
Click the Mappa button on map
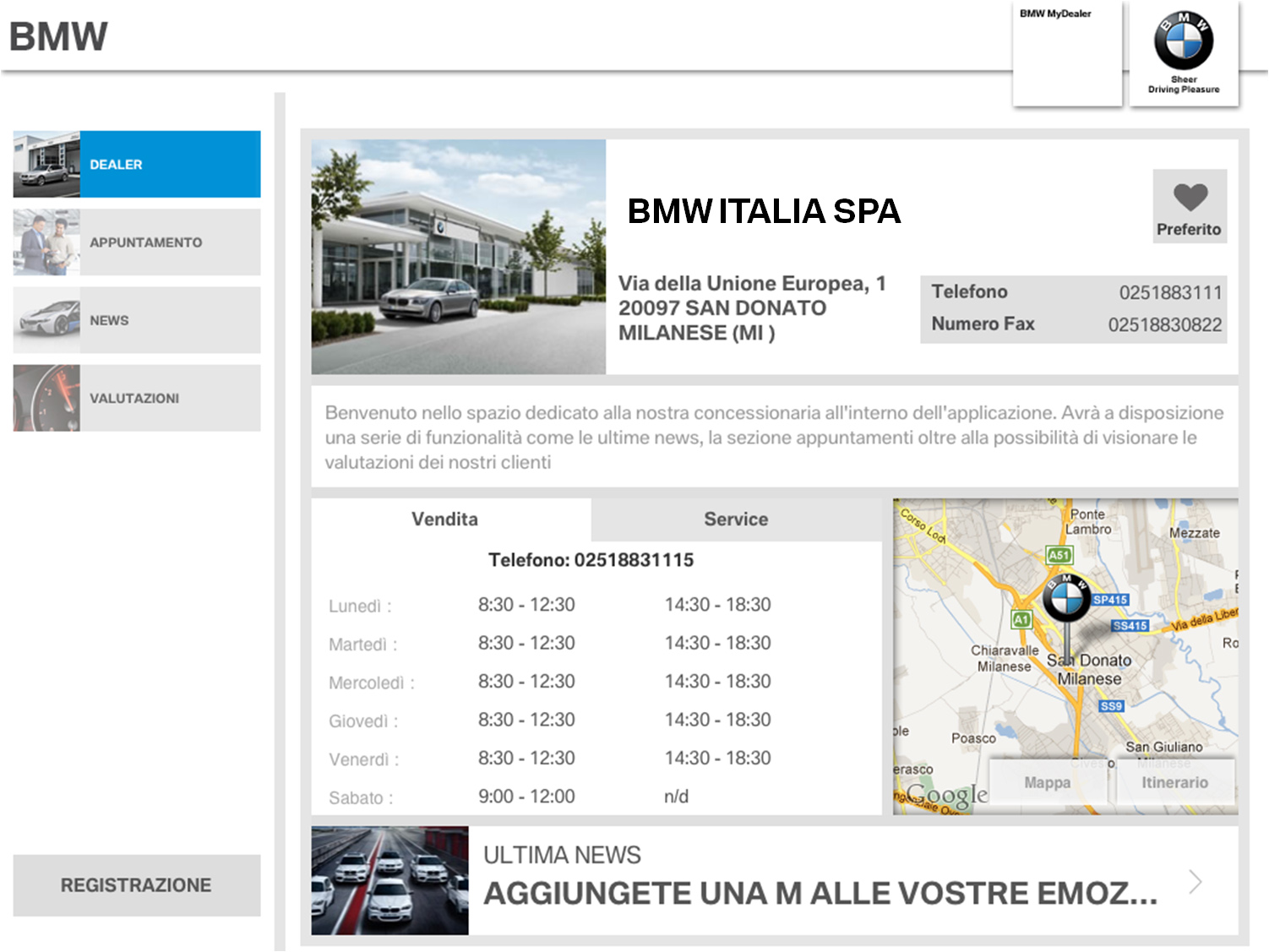1047,782
